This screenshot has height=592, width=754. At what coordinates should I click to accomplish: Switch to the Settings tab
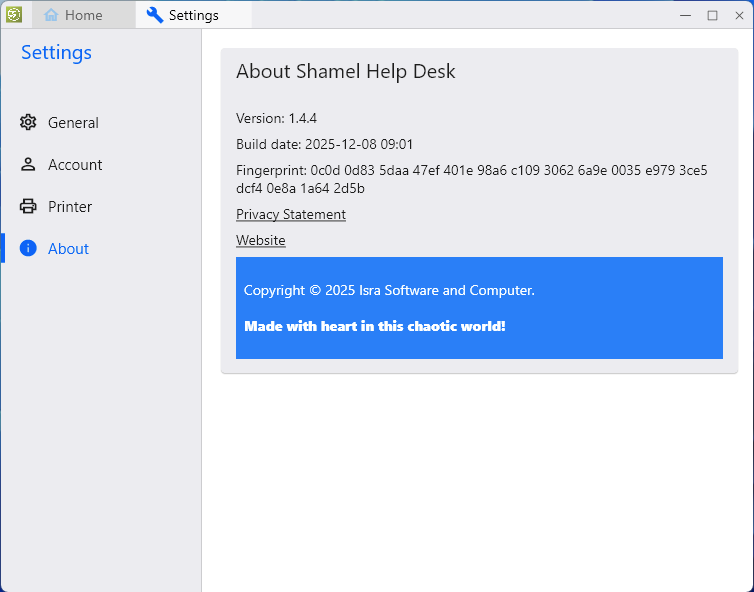(x=193, y=15)
